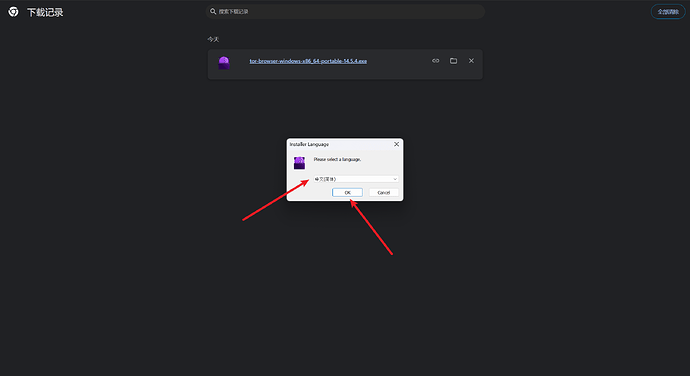Click the Tor Browser file icon
This screenshot has width=690, height=376.
224,63
